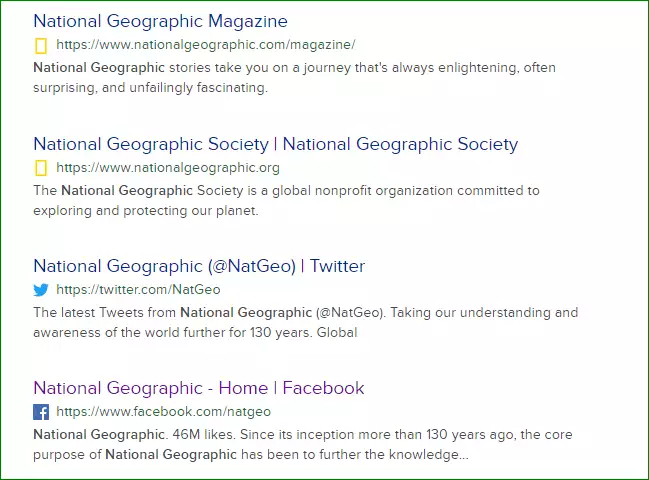Click 'The latest Tweets from' snippet text
Image resolution: width=649 pixels, height=480 pixels.
click(x=105, y=313)
